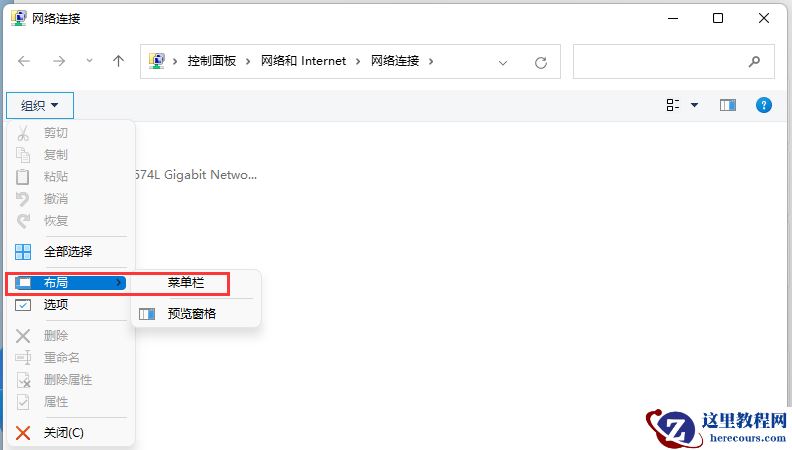The width and height of the screenshot is (792, 450).
Task: Choose 复制 from the menu
Action: pos(71,155)
